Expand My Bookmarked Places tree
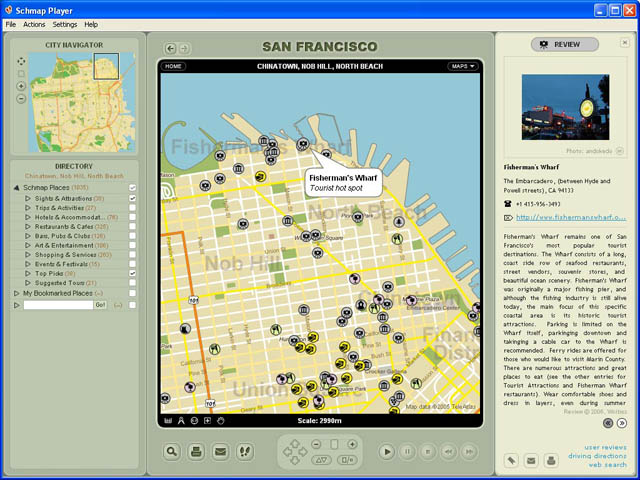Viewport: 640px width, 480px height. tap(16, 293)
